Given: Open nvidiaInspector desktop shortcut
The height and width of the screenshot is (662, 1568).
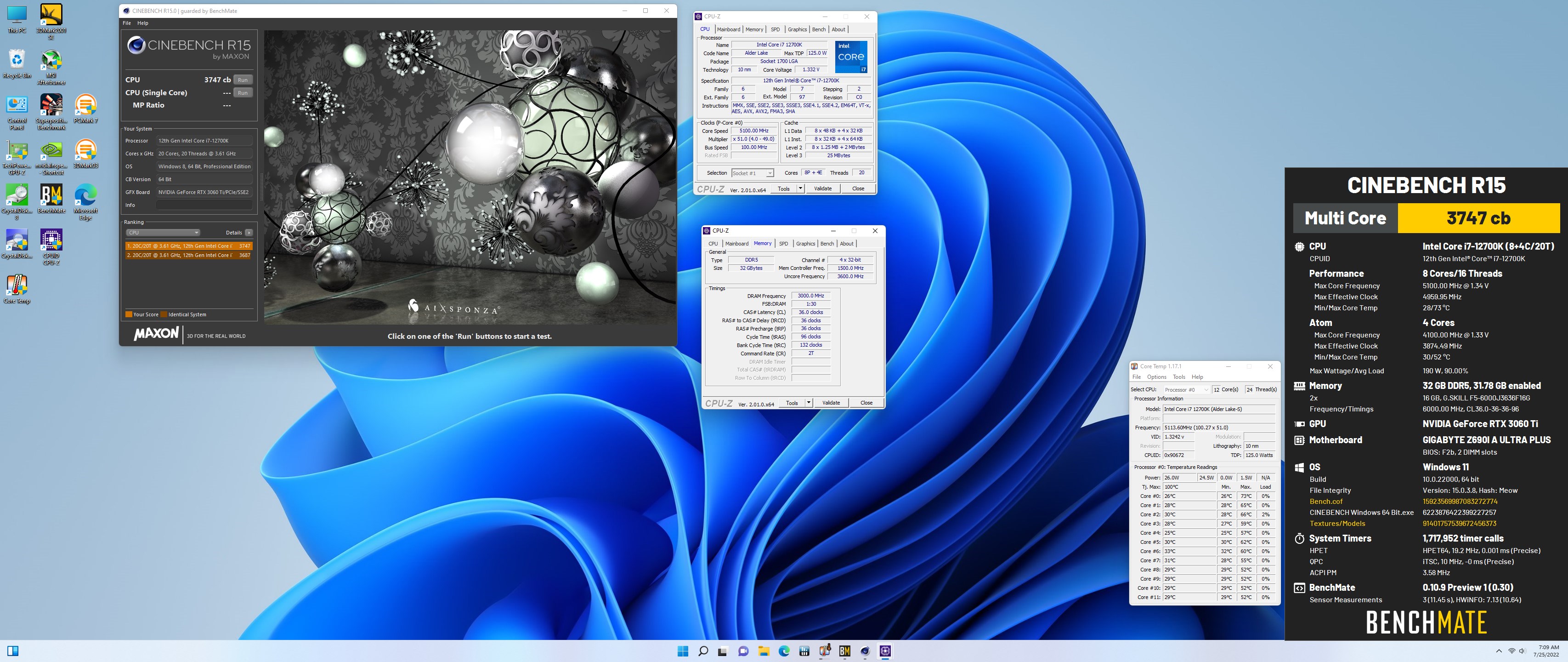Looking at the screenshot, I should [51, 158].
